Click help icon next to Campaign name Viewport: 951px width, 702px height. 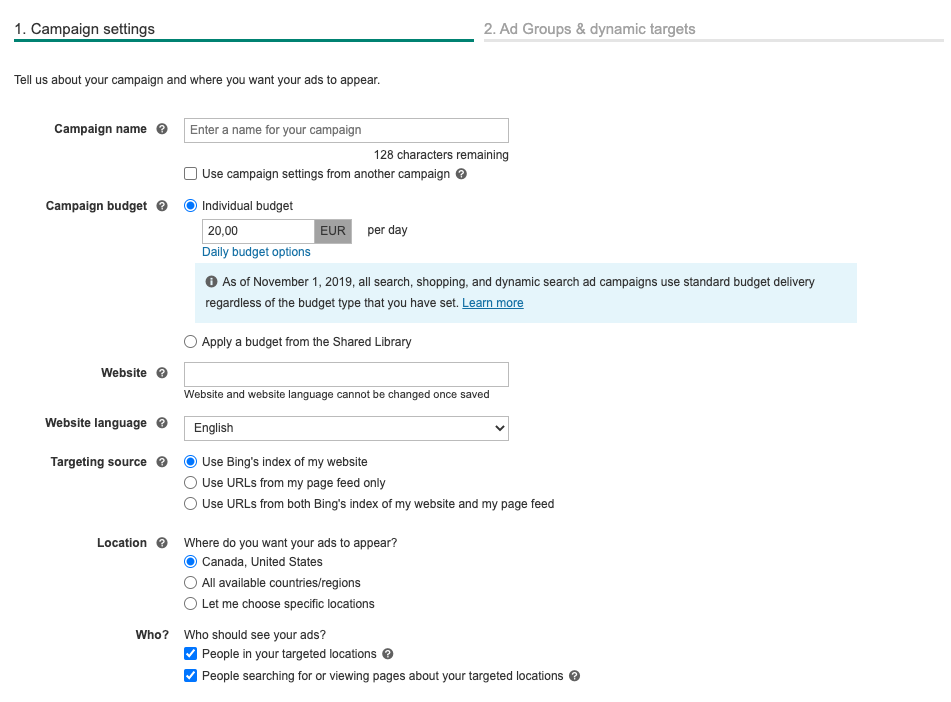[162, 129]
